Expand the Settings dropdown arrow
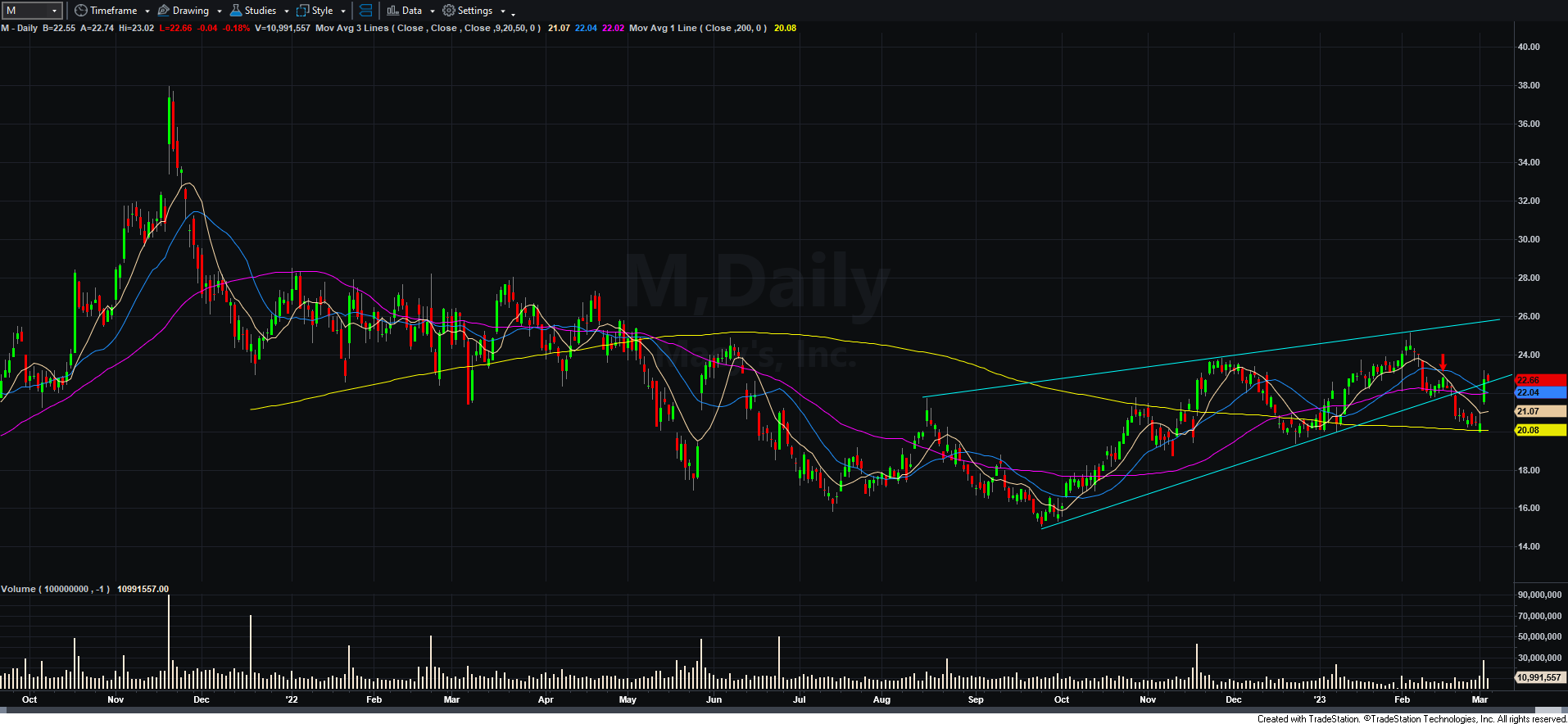Image resolution: width=1568 pixels, height=724 pixels. (503, 11)
